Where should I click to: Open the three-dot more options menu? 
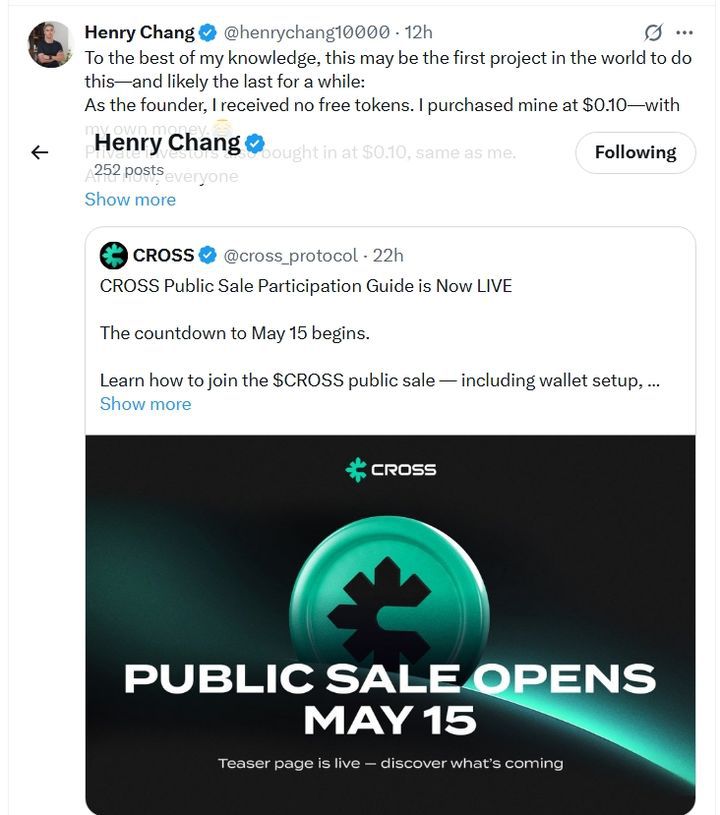coord(684,32)
